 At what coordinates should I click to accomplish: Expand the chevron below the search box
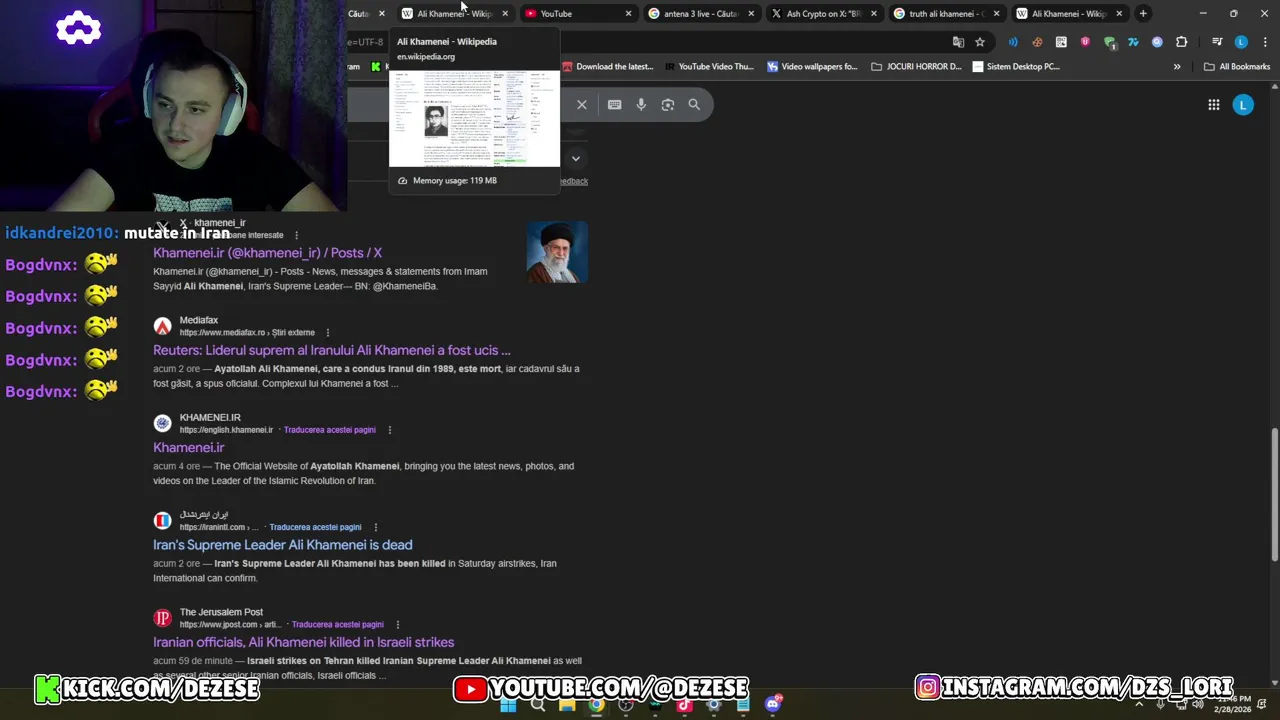click(x=575, y=158)
